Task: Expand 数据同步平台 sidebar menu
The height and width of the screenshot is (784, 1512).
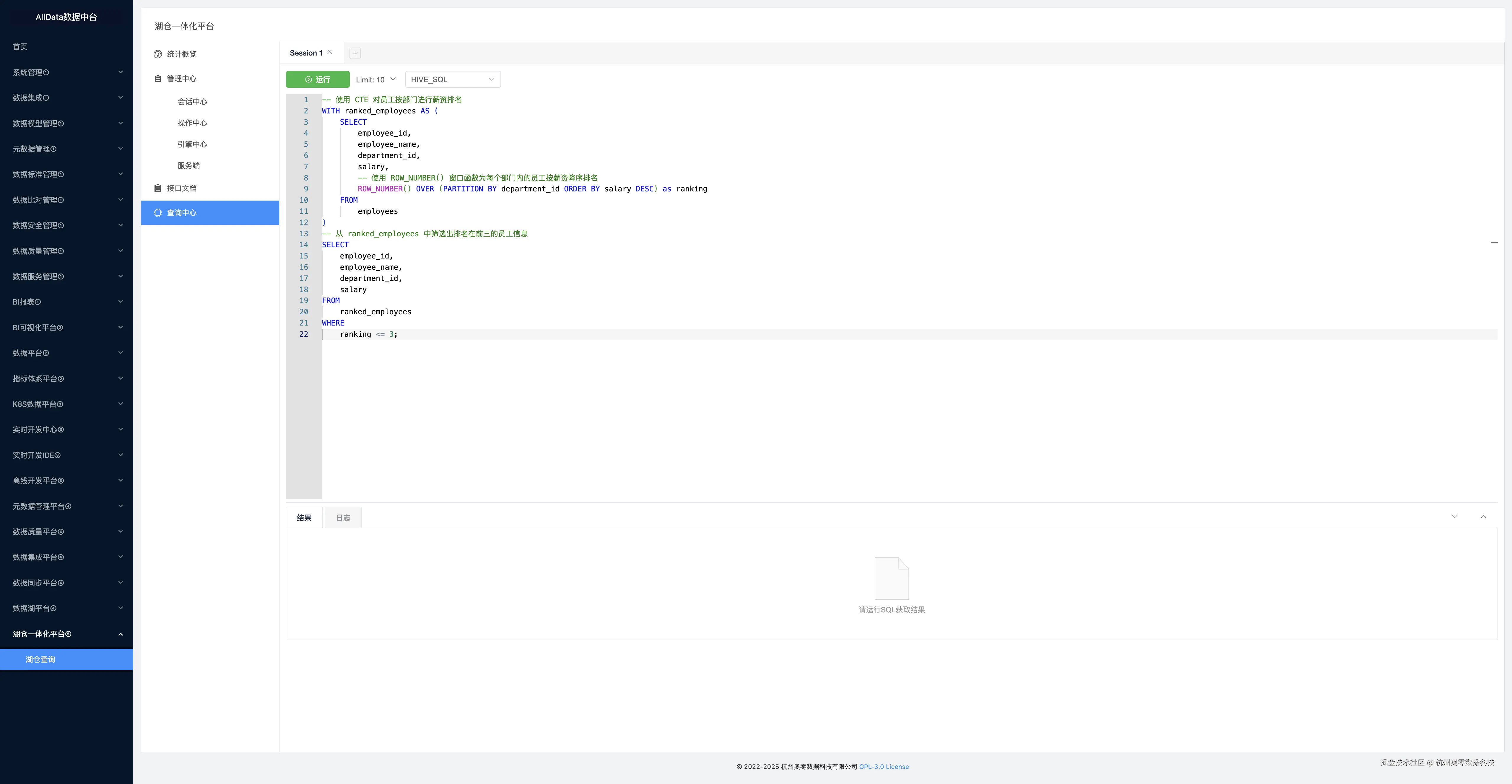Action: 66,583
